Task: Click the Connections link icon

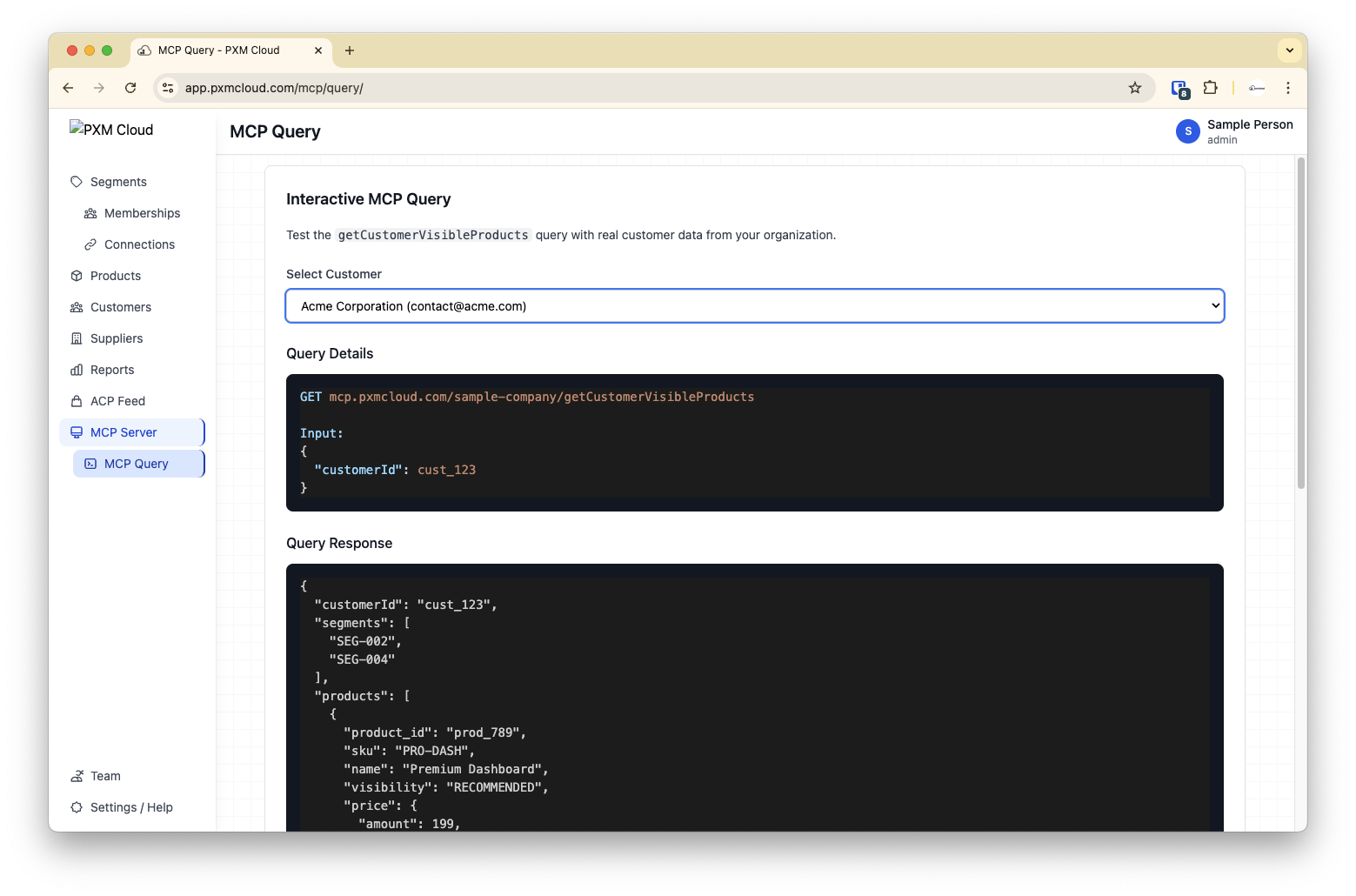Action: (x=90, y=244)
